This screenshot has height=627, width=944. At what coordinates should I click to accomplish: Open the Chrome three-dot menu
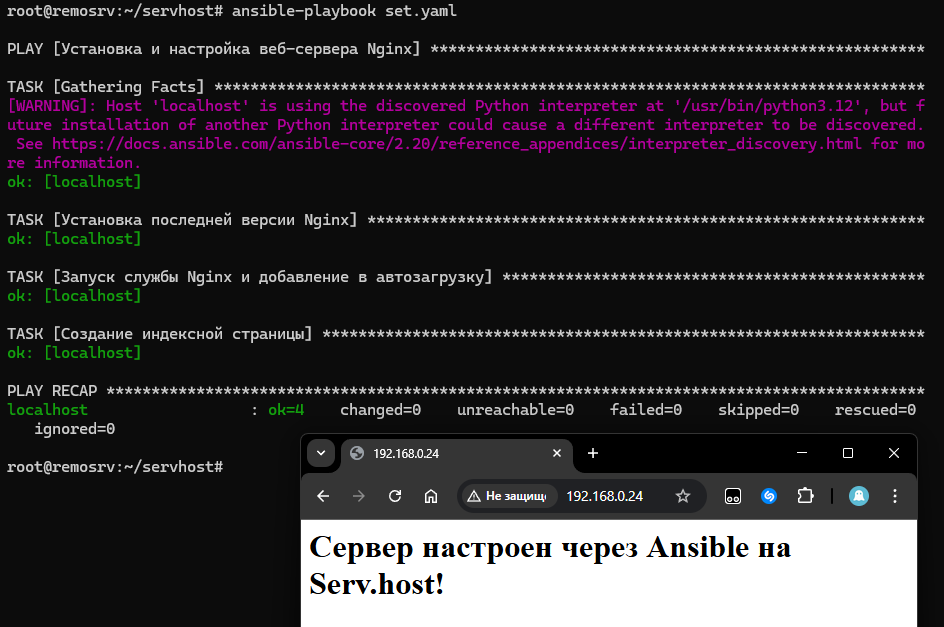[895, 496]
